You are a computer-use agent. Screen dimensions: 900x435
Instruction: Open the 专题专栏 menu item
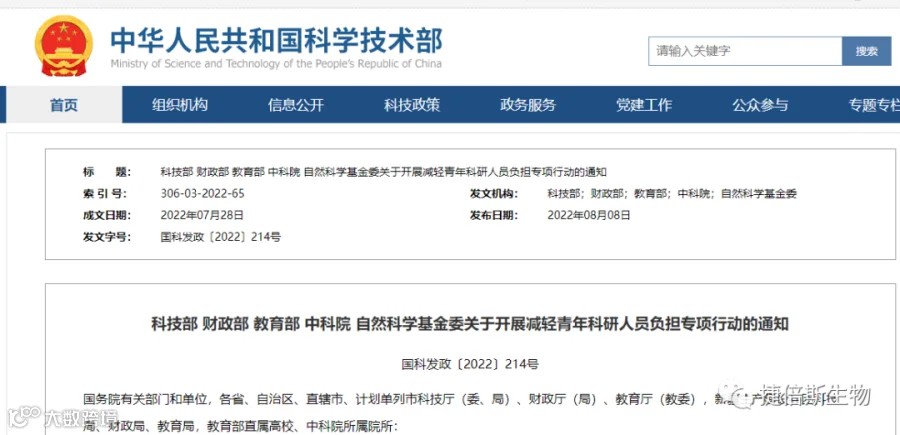coord(874,105)
